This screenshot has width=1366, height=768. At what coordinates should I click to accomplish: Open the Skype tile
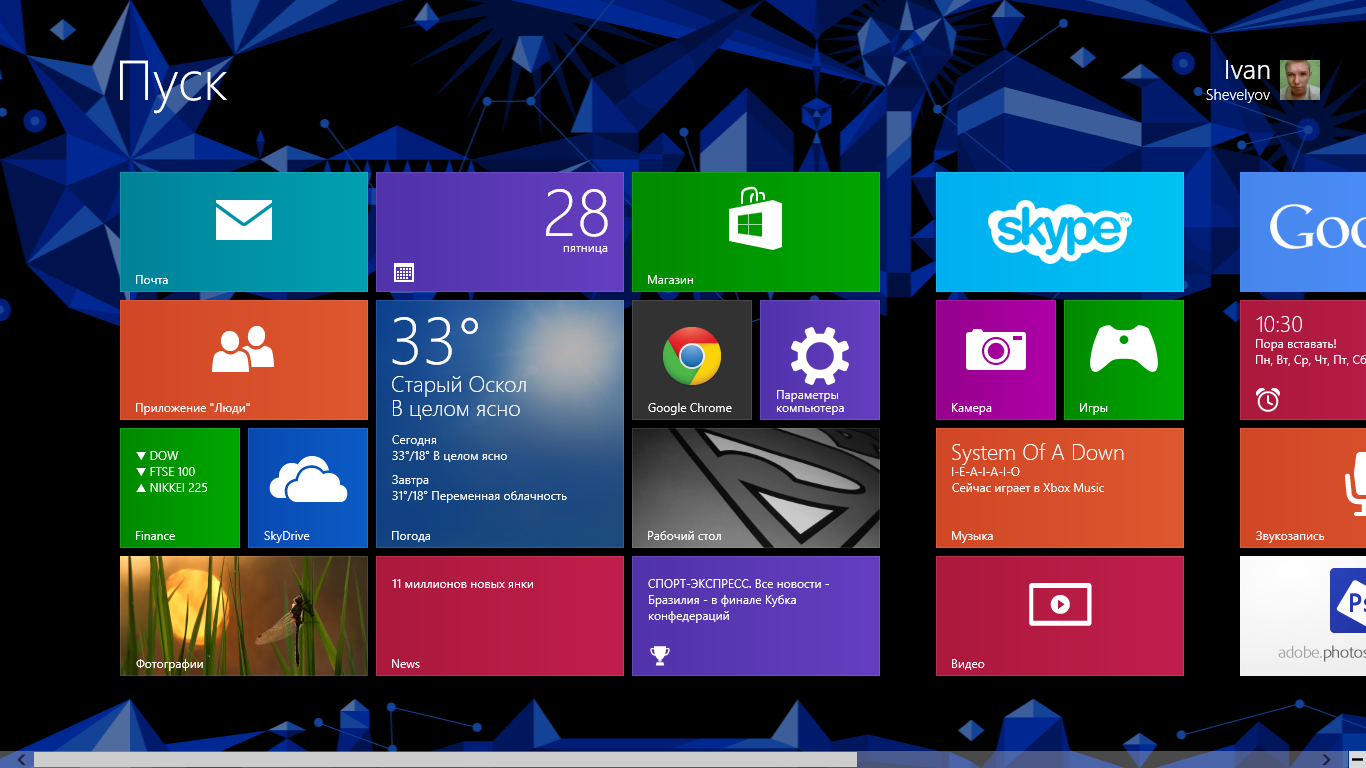pyautogui.click(x=1060, y=232)
